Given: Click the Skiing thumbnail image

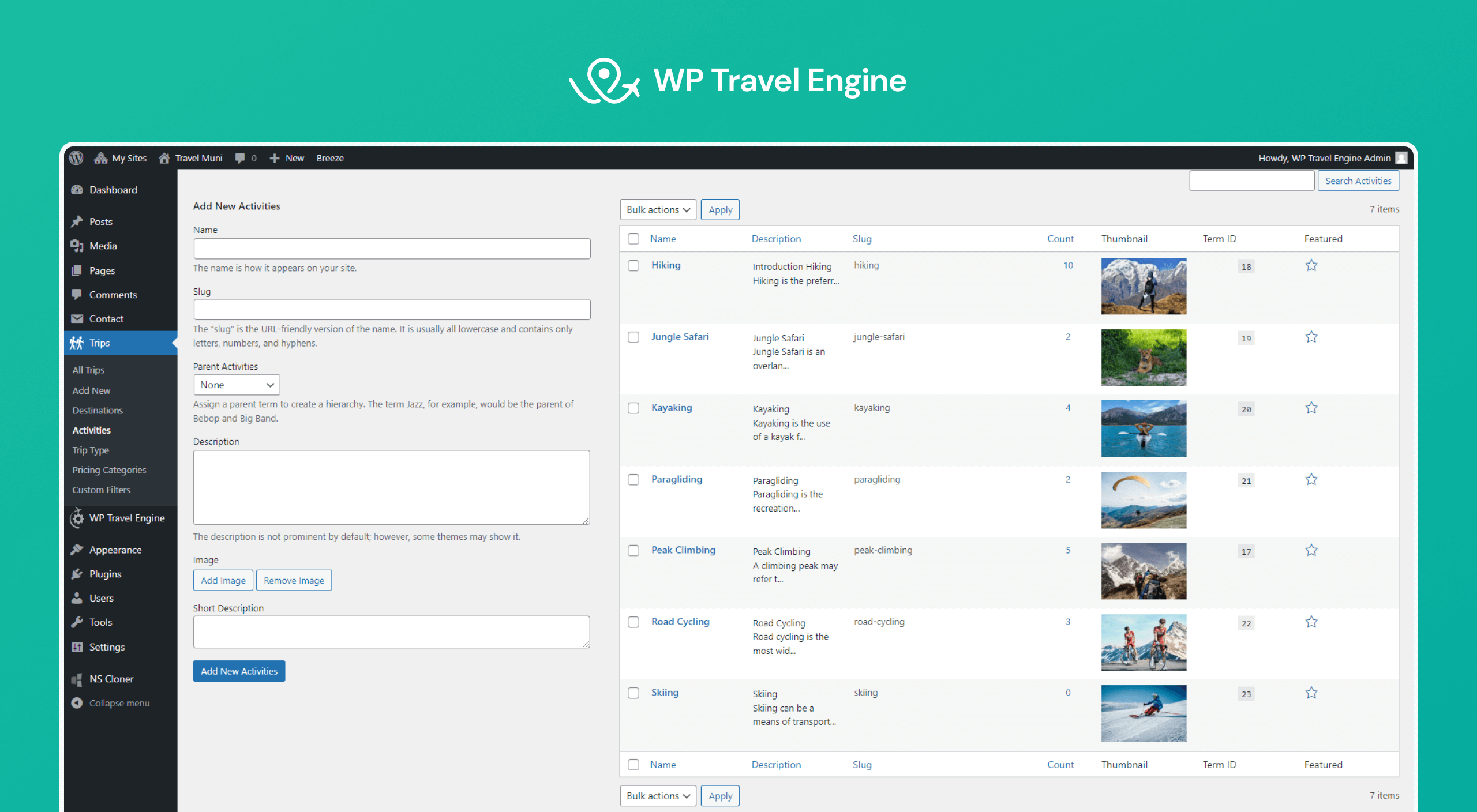Looking at the screenshot, I should (x=1144, y=713).
